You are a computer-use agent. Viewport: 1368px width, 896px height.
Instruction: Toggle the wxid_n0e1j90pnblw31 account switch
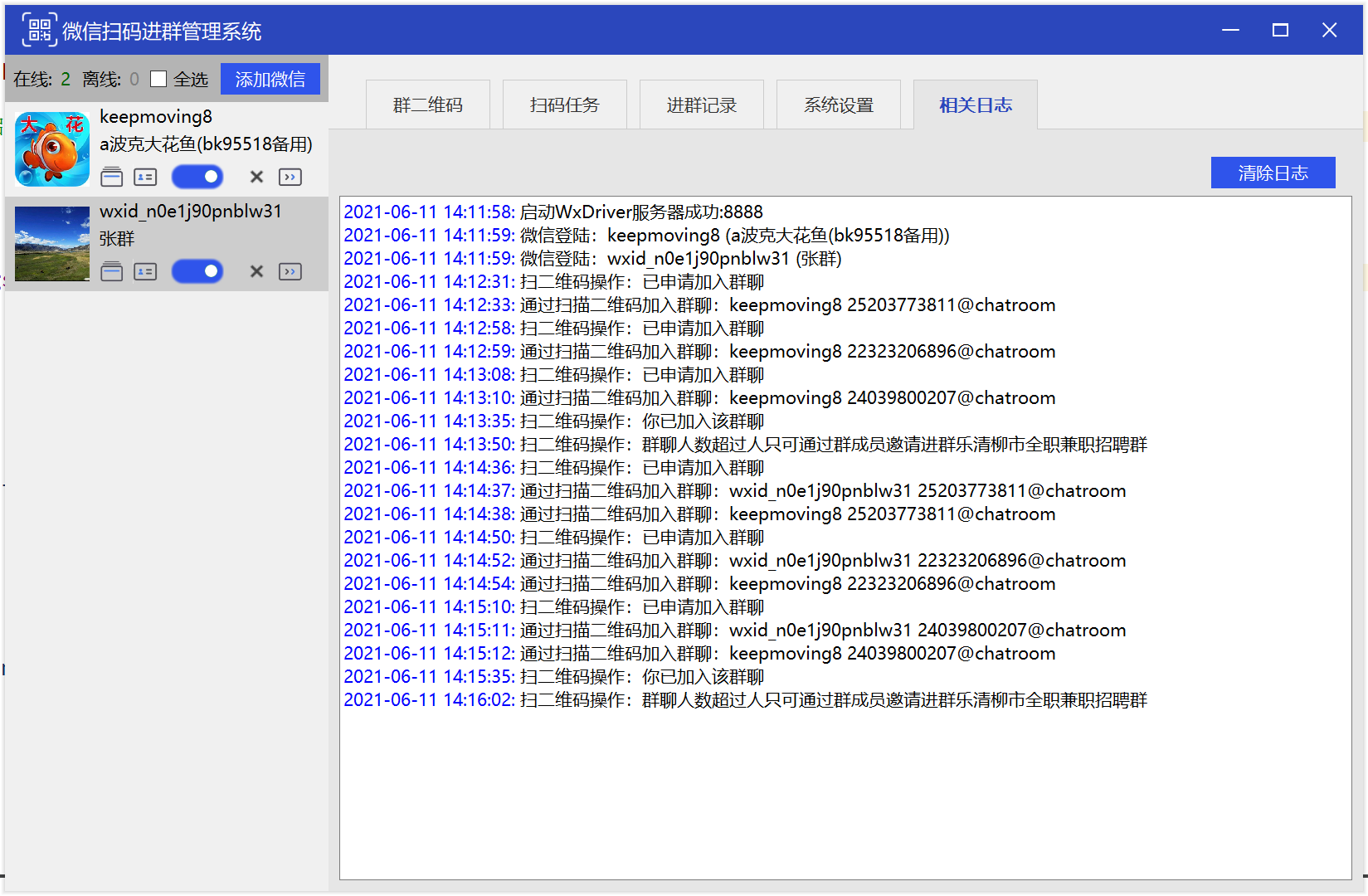point(197,271)
